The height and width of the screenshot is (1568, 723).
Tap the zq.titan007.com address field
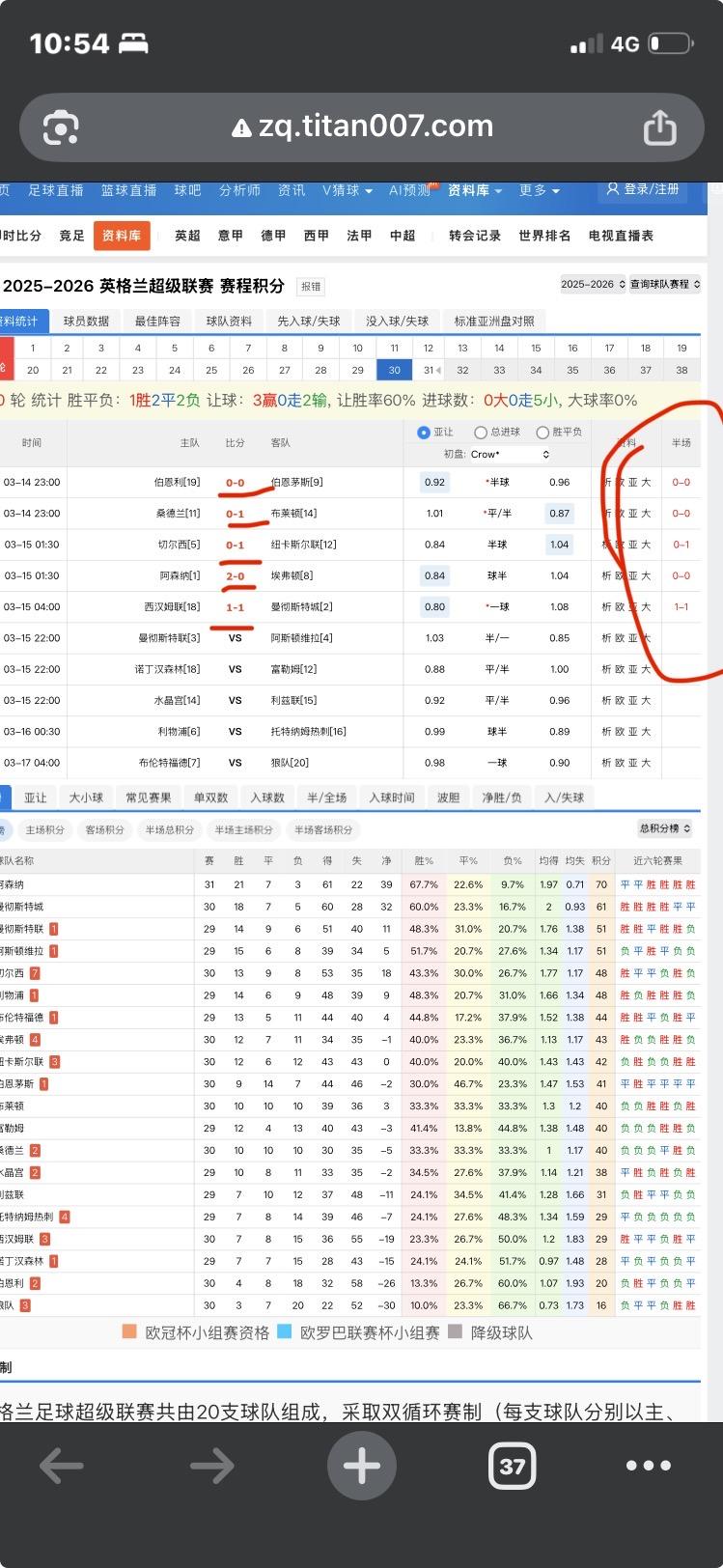[362, 126]
